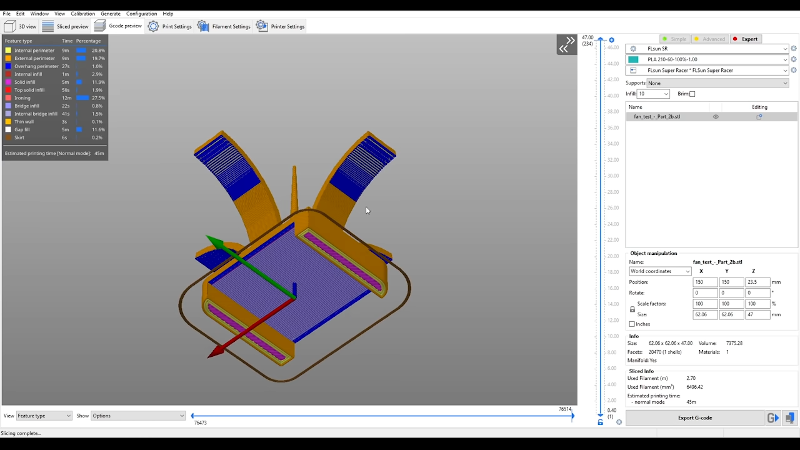800x450 pixels.
Task: Click the send G-code to printer icon
Action: click(x=773, y=418)
